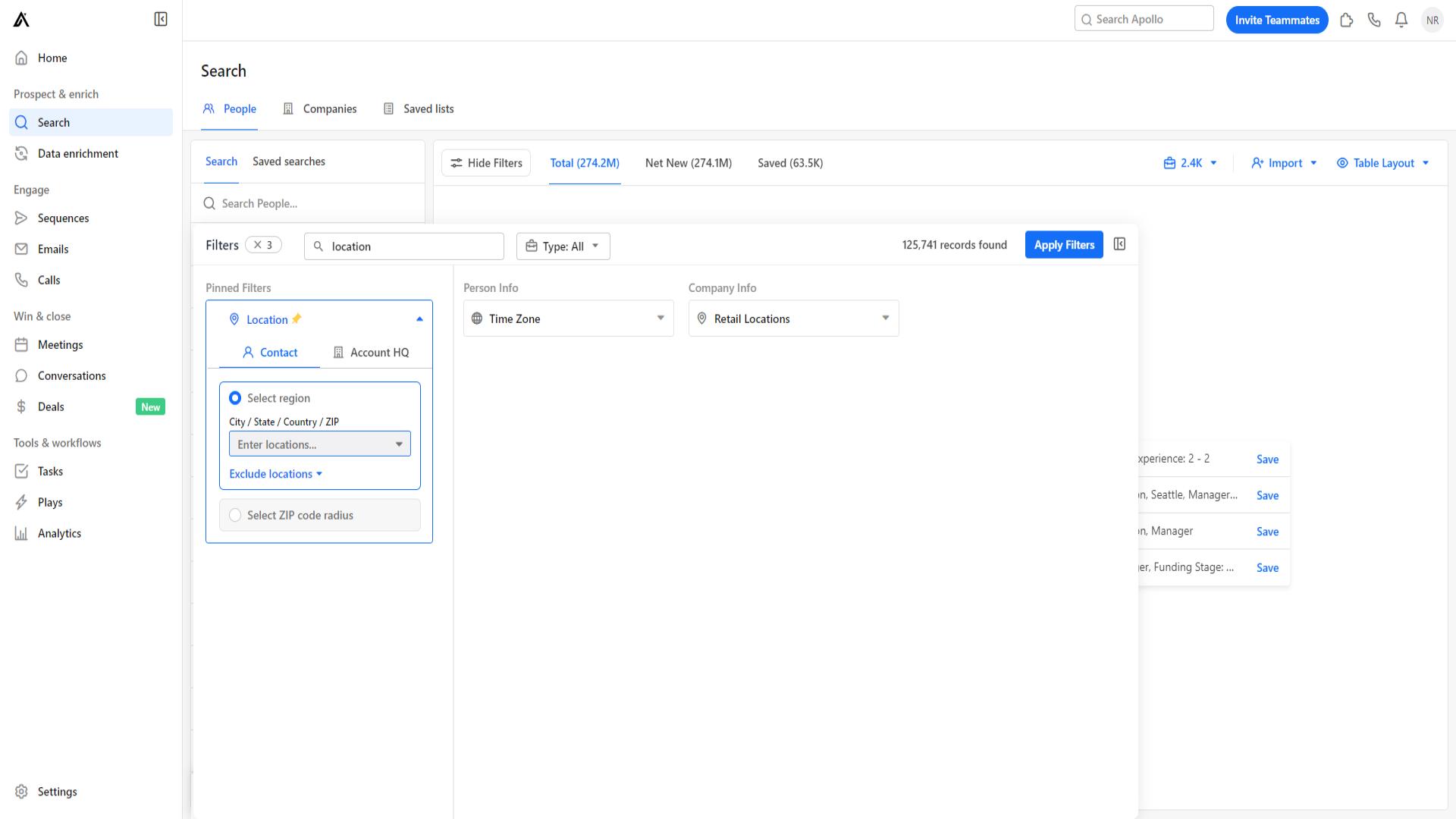This screenshot has height=819, width=1456.
Task: Select the Select ZIP code radius option
Action: pyautogui.click(x=236, y=515)
